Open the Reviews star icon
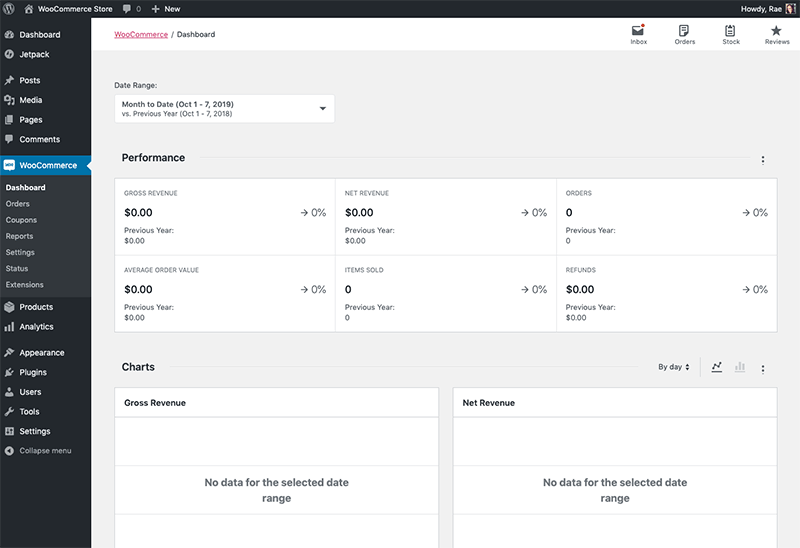This screenshot has width=800, height=548. pyautogui.click(x=776, y=31)
